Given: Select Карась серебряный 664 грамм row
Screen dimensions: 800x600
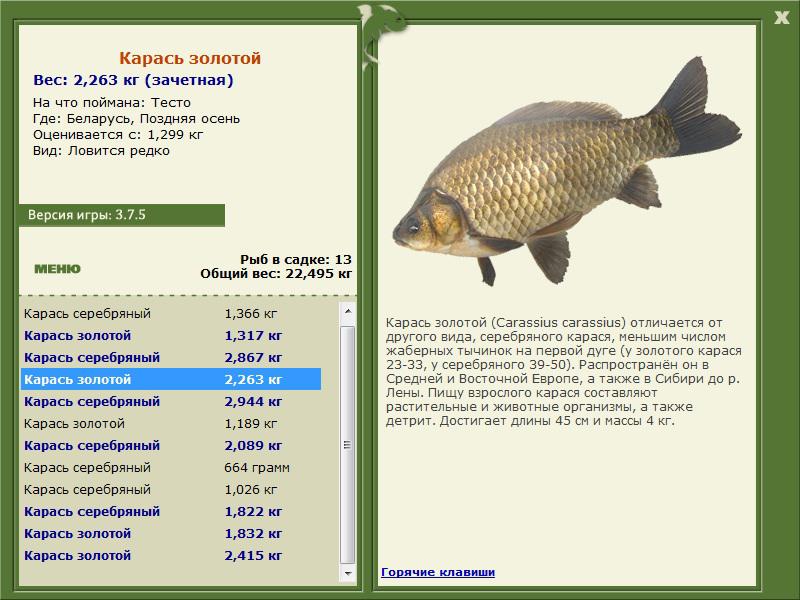Looking at the screenshot, I should pyautogui.click(x=171, y=467).
